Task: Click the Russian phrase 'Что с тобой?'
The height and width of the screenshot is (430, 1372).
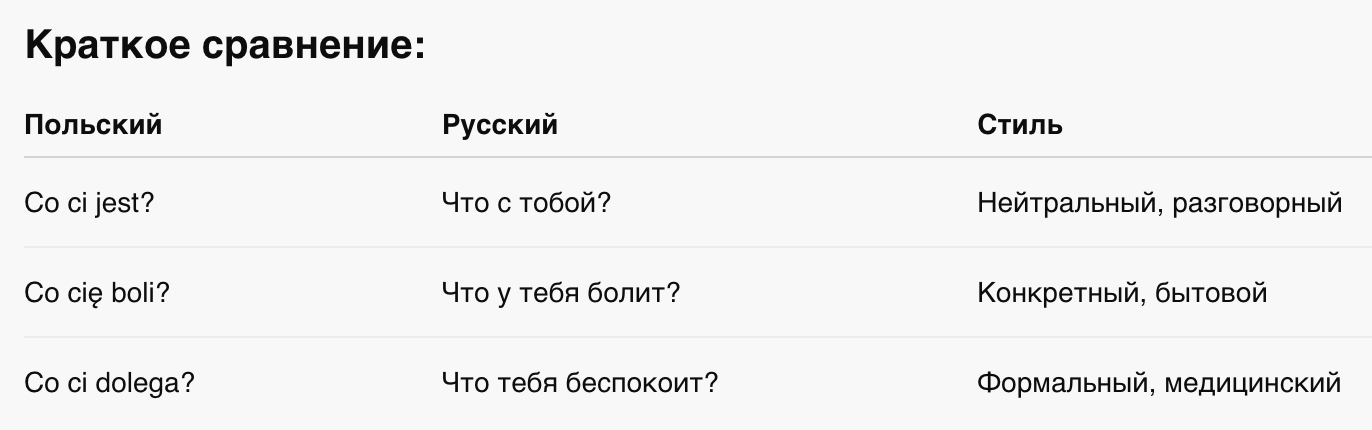Action: pyautogui.click(x=526, y=203)
